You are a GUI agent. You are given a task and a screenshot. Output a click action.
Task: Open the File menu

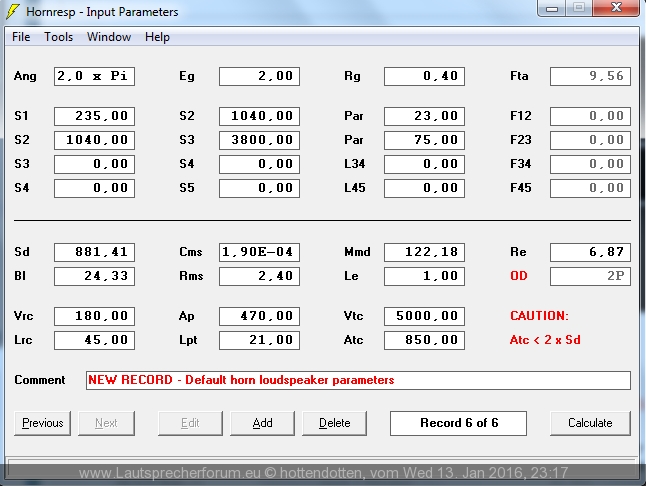click(x=21, y=37)
